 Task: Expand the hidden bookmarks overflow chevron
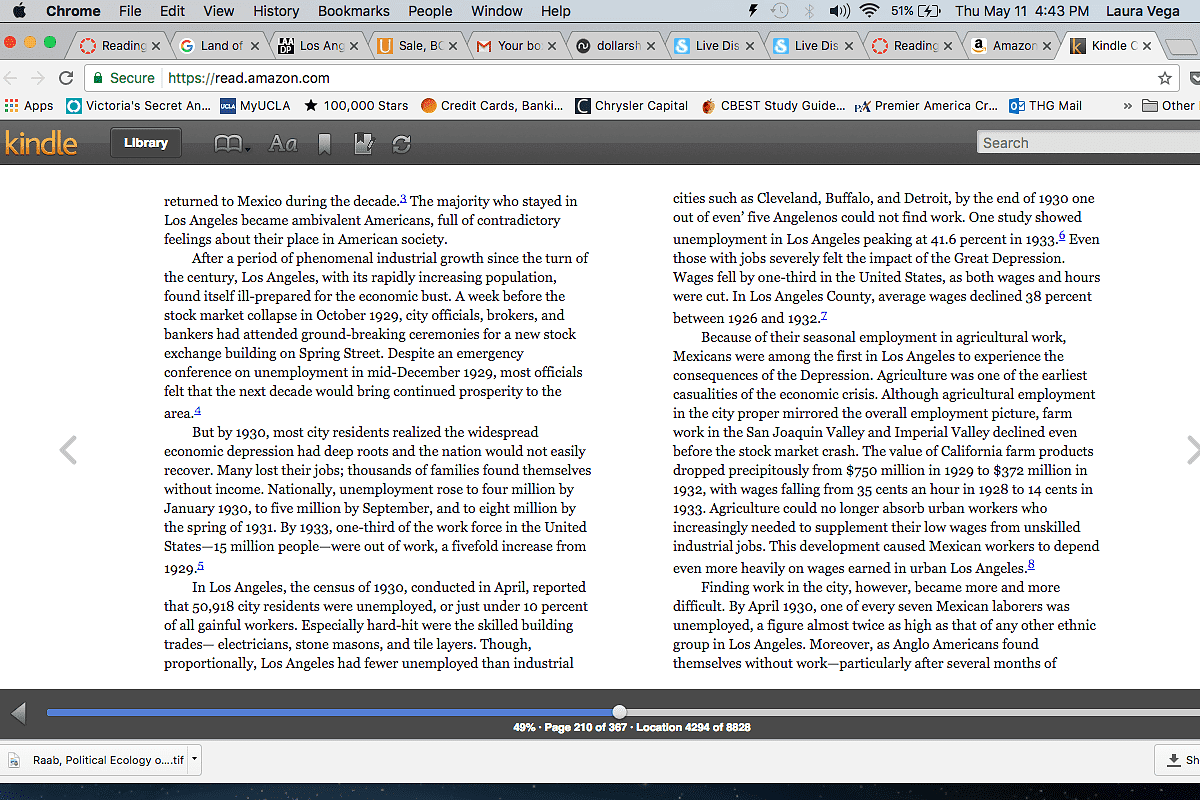click(1128, 105)
